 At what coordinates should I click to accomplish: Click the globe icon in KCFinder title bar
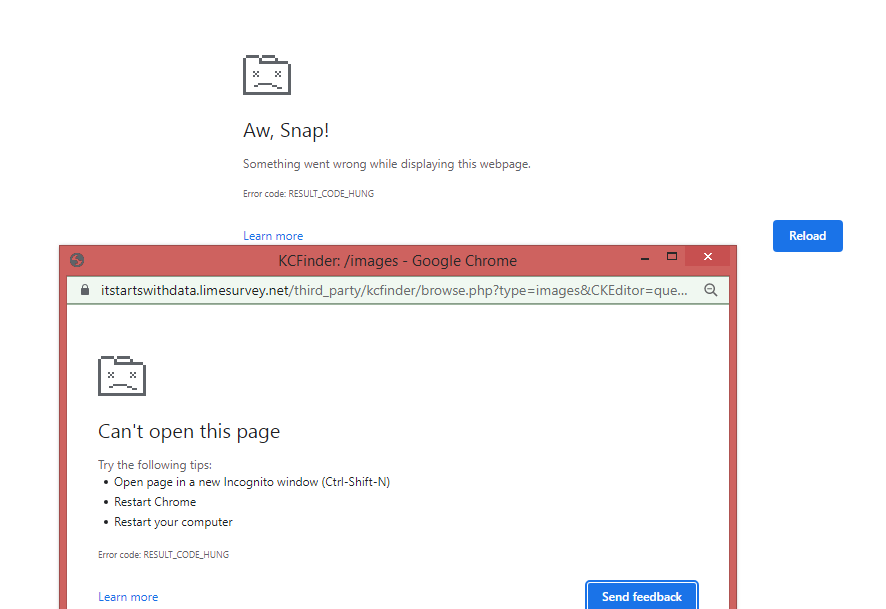(x=77, y=260)
